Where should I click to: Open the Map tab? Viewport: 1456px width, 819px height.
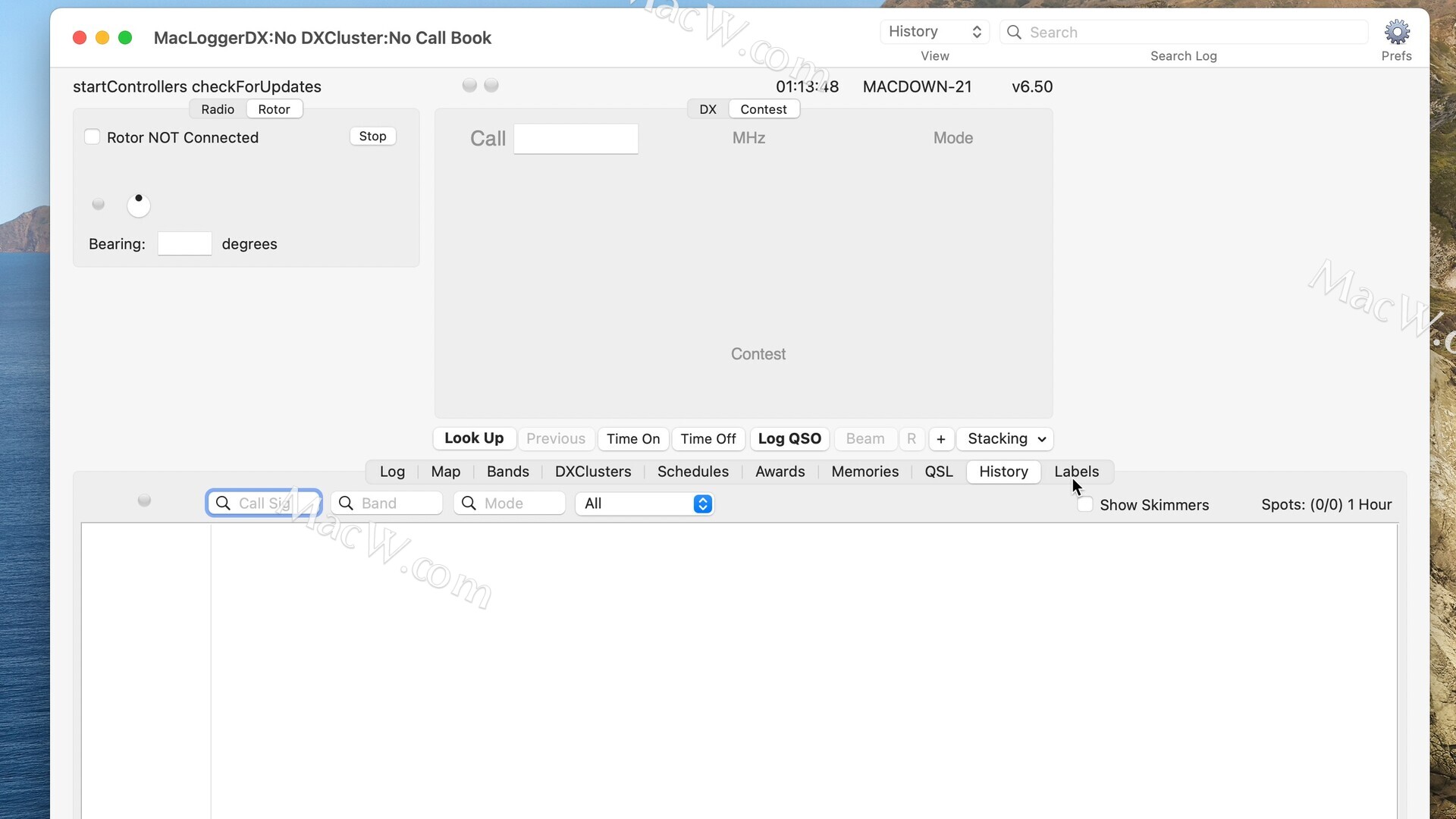tap(446, 472)
